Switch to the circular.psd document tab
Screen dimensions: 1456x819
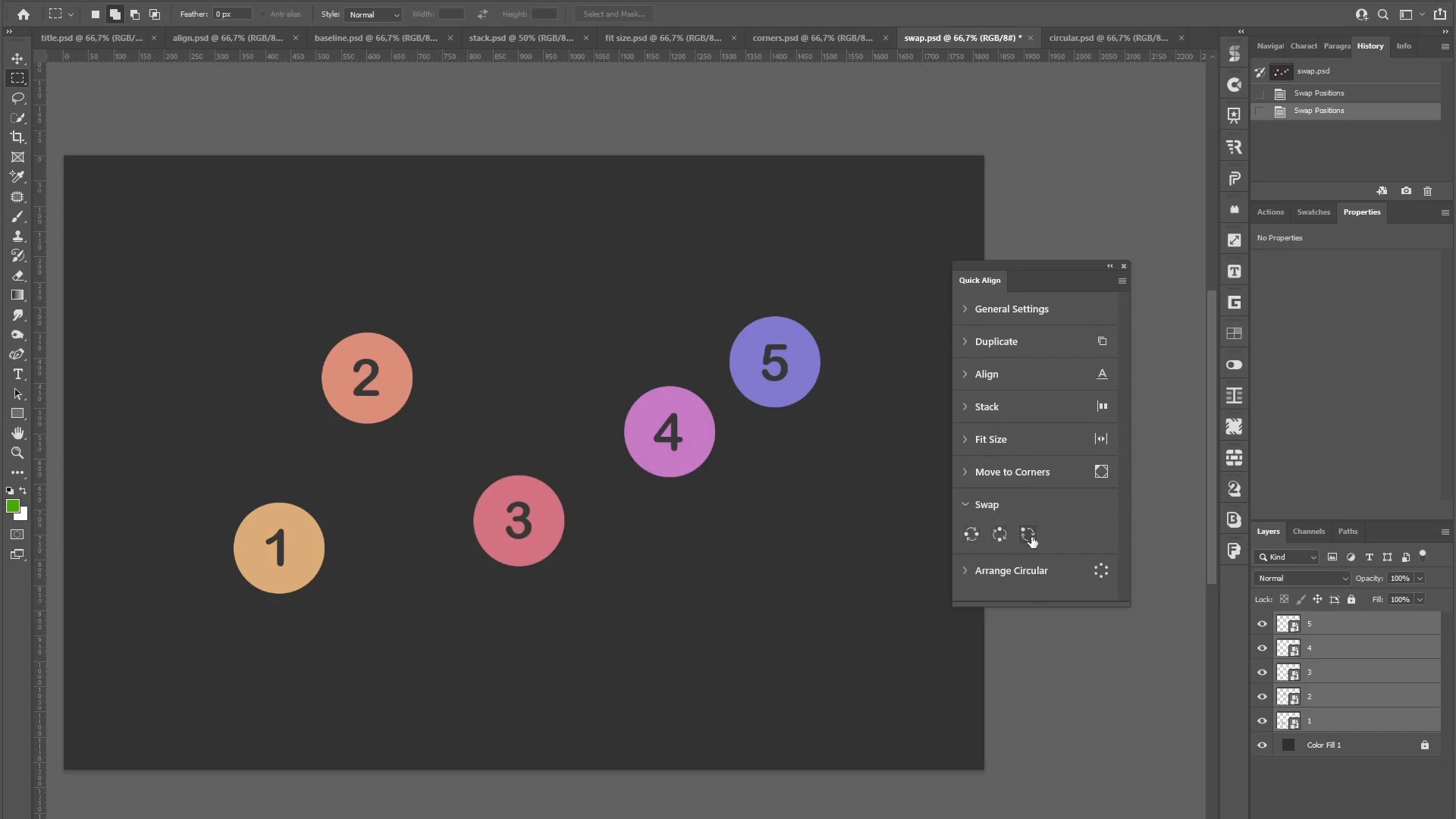[x=1108, y=38]
